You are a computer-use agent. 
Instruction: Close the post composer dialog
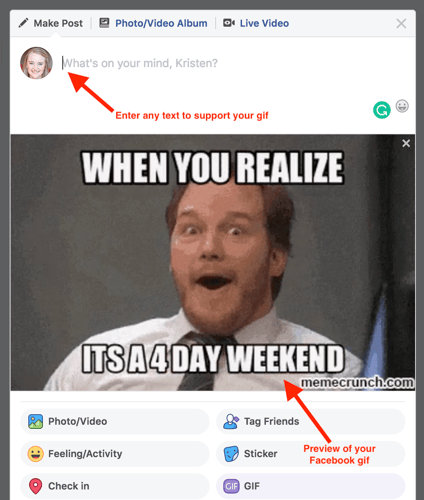click(x=401, y=23)
